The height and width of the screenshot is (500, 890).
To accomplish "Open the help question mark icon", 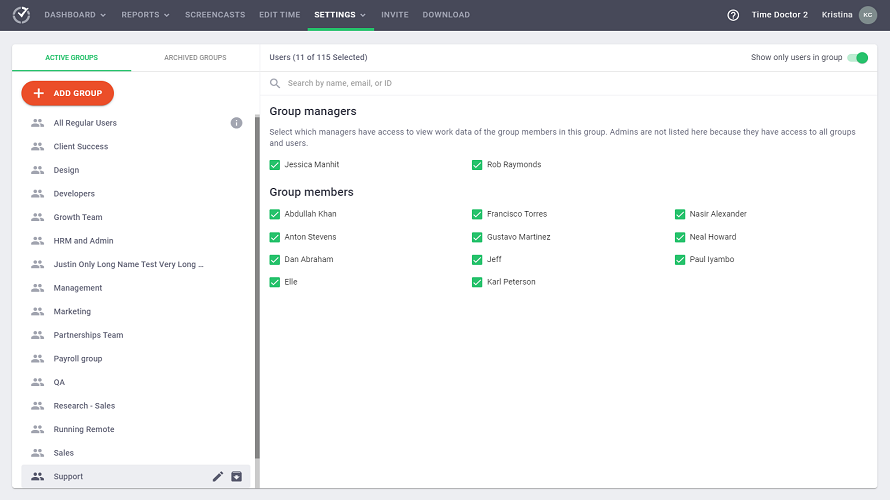I will point(733,15).
